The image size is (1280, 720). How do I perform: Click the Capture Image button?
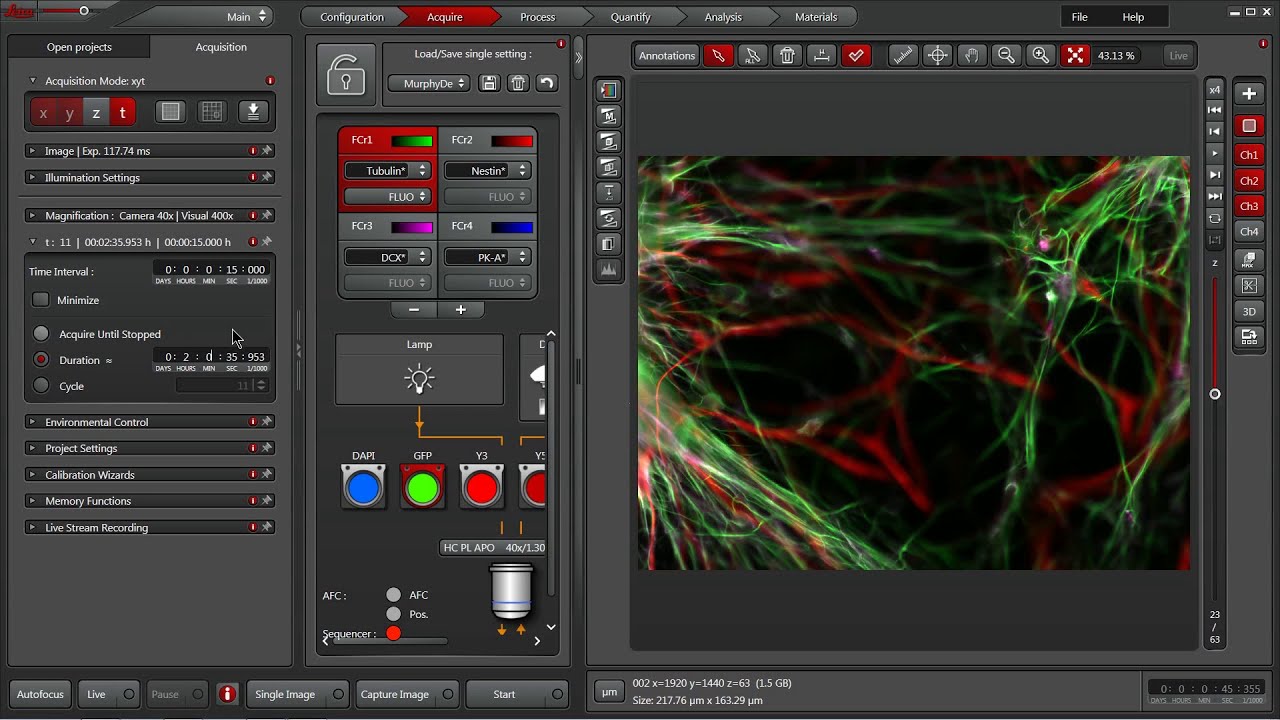(395, 694)
